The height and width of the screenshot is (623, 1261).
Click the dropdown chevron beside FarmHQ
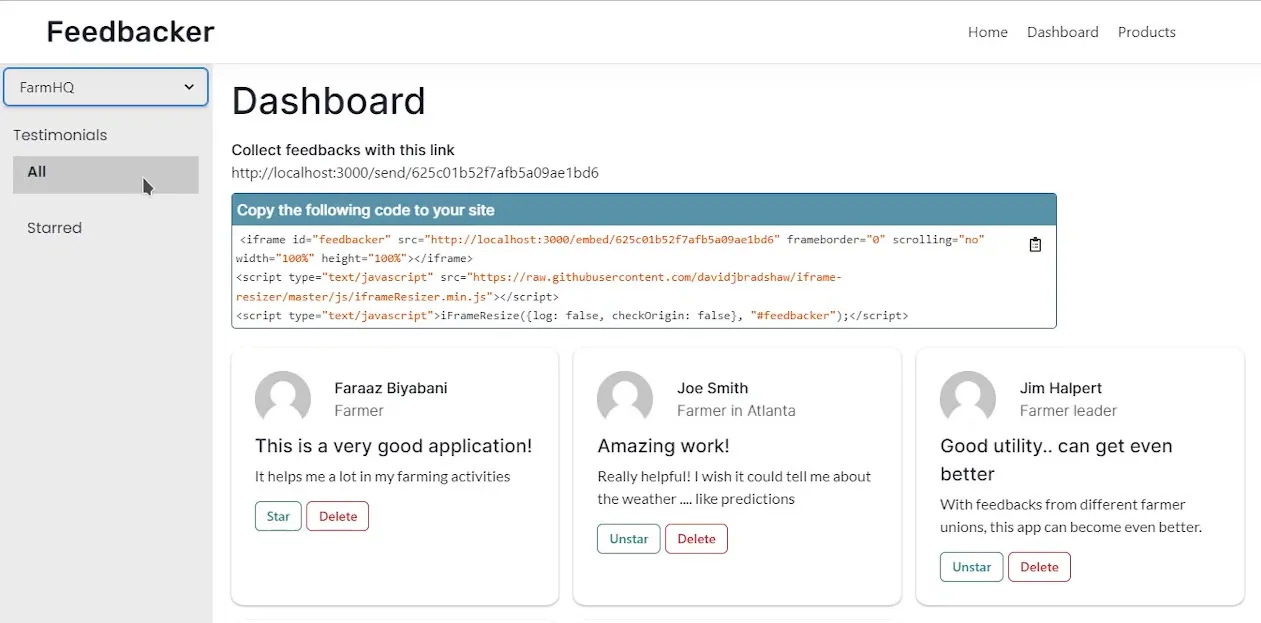click(x=189, y=87)
